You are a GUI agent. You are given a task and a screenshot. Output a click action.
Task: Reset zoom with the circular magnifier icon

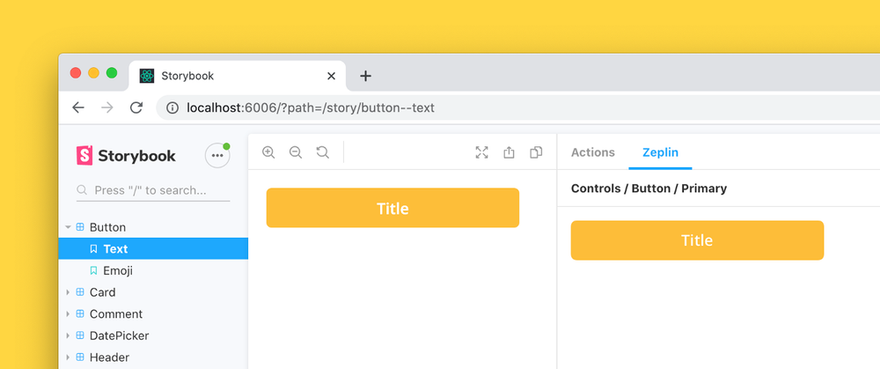(x=322, y=152)
